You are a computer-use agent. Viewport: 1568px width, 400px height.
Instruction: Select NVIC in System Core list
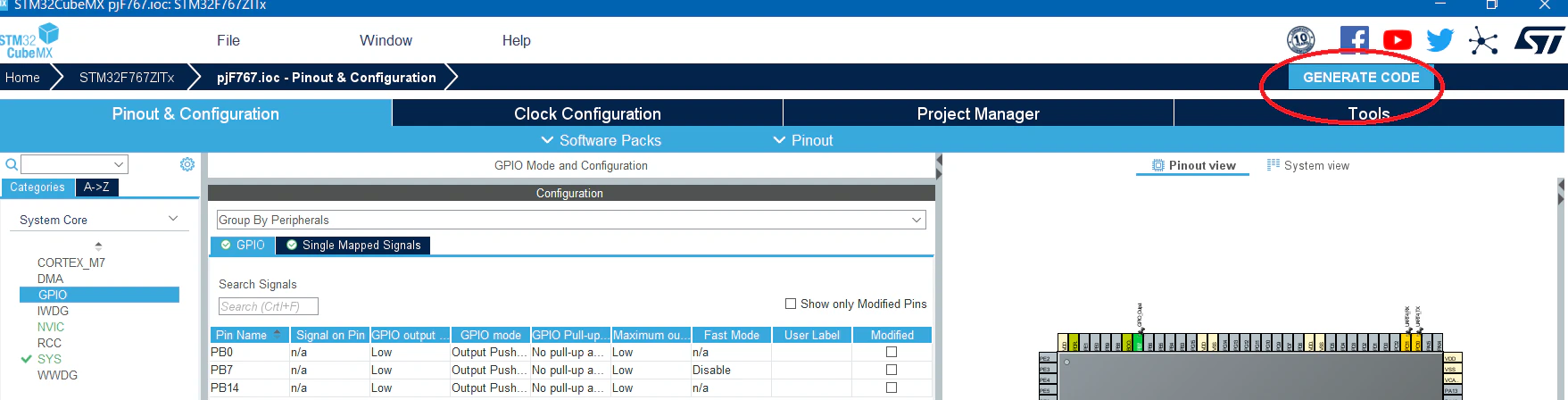(51, 327)
